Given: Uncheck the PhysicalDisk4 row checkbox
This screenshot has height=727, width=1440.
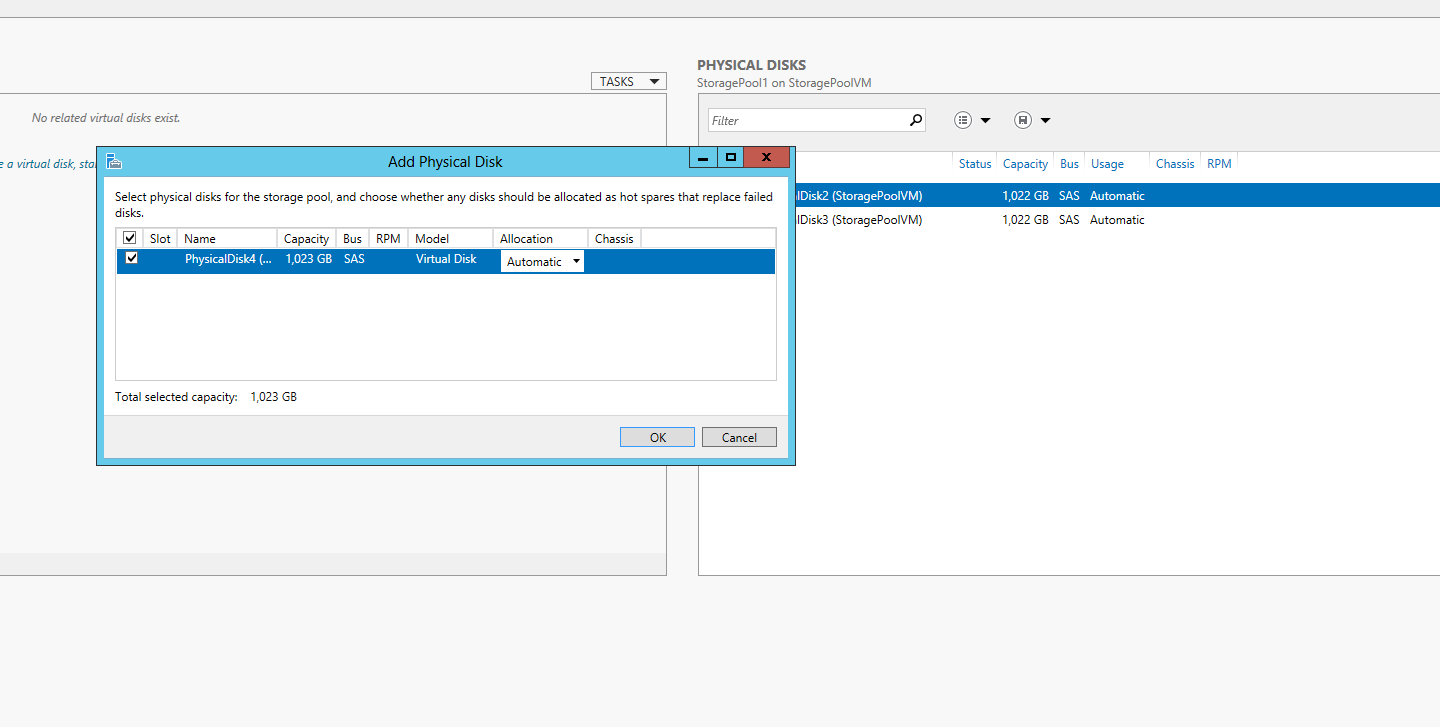Looking at the screenshot, I should (131, 259).
